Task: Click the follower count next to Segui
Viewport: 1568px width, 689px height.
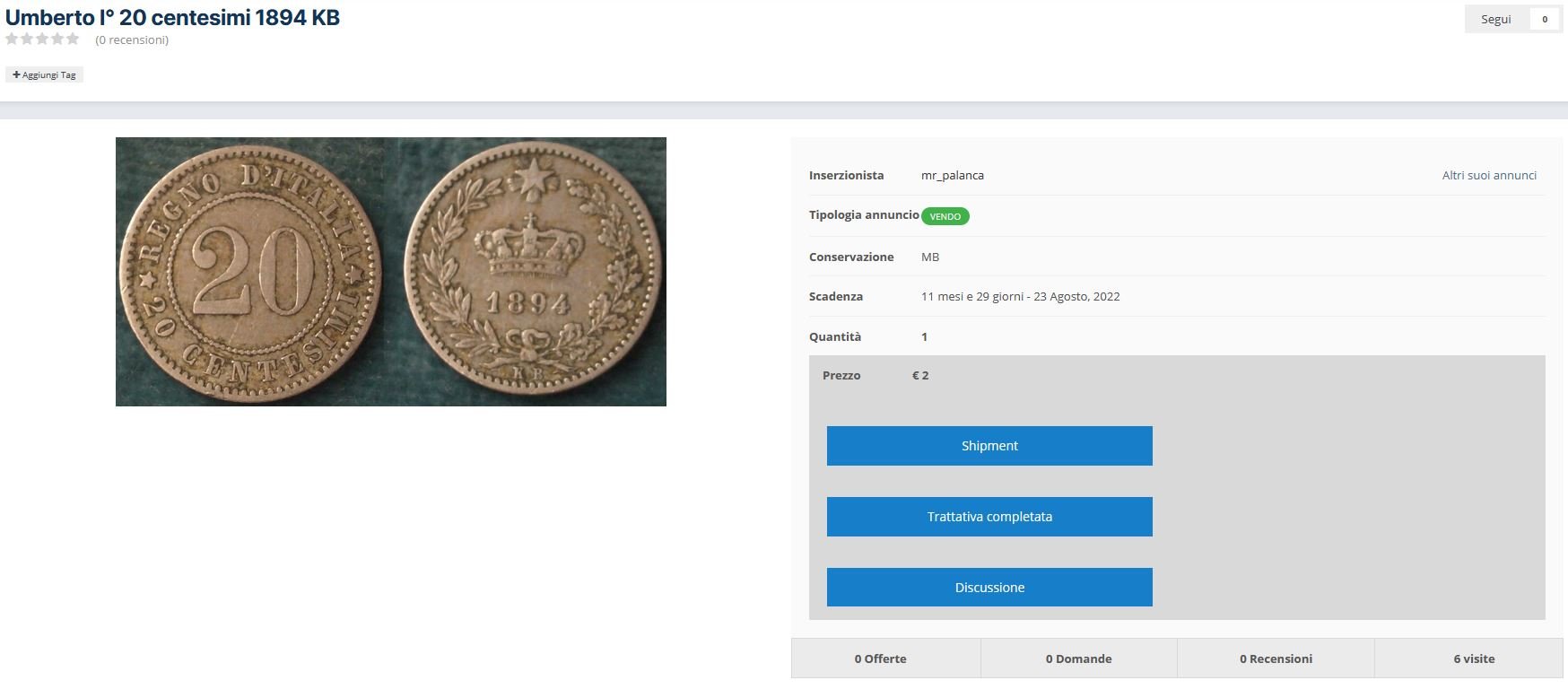Action: pyautogui.click(x=1544, y=19)
